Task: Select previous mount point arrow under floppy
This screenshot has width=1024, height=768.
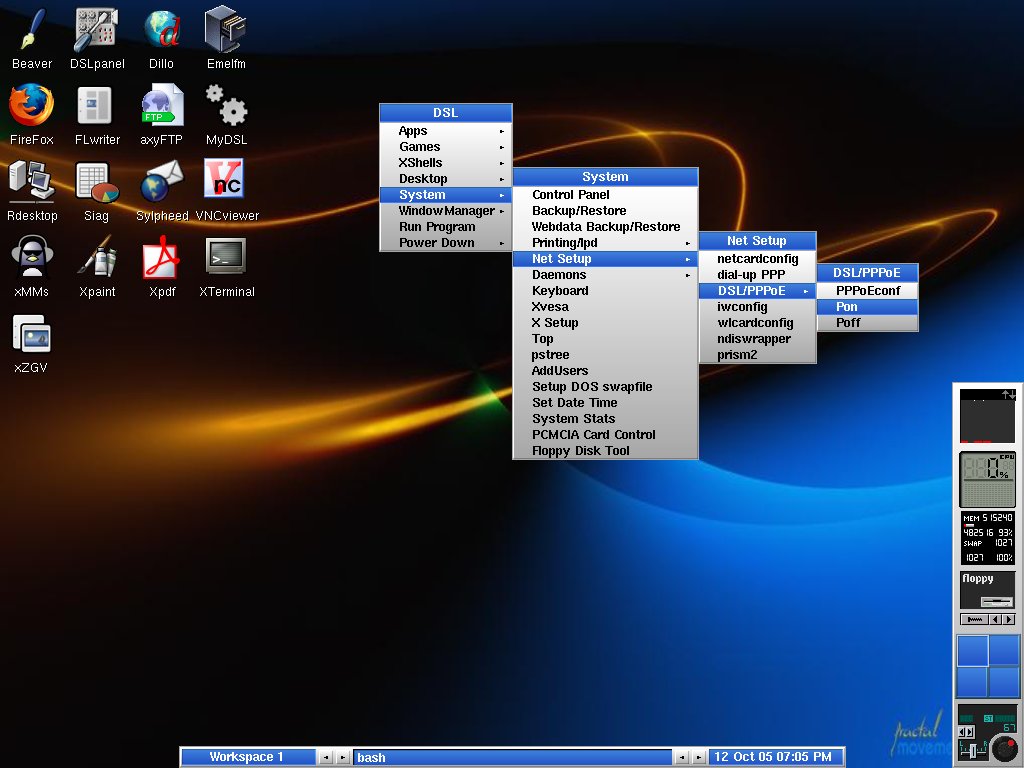Action: 995,619
